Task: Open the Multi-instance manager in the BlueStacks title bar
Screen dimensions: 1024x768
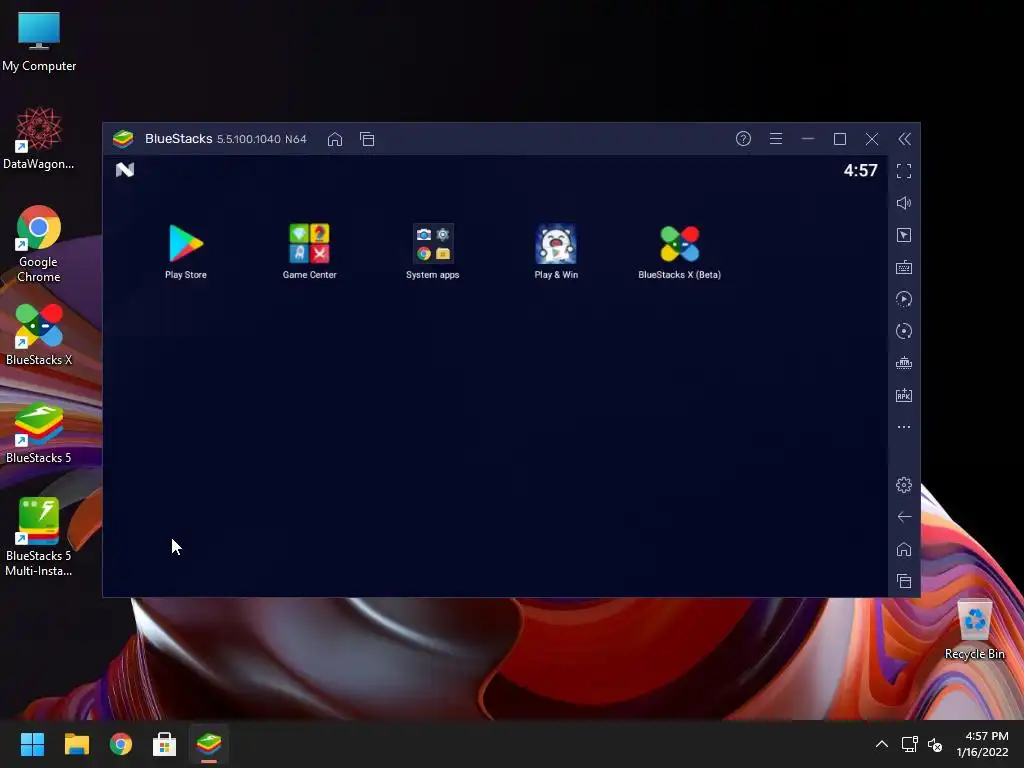Action: pos(367,139)
